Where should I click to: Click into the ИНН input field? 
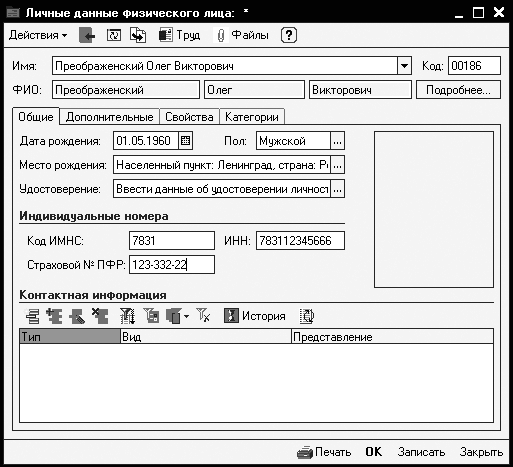pyautogui.click(x=300, y=241)
